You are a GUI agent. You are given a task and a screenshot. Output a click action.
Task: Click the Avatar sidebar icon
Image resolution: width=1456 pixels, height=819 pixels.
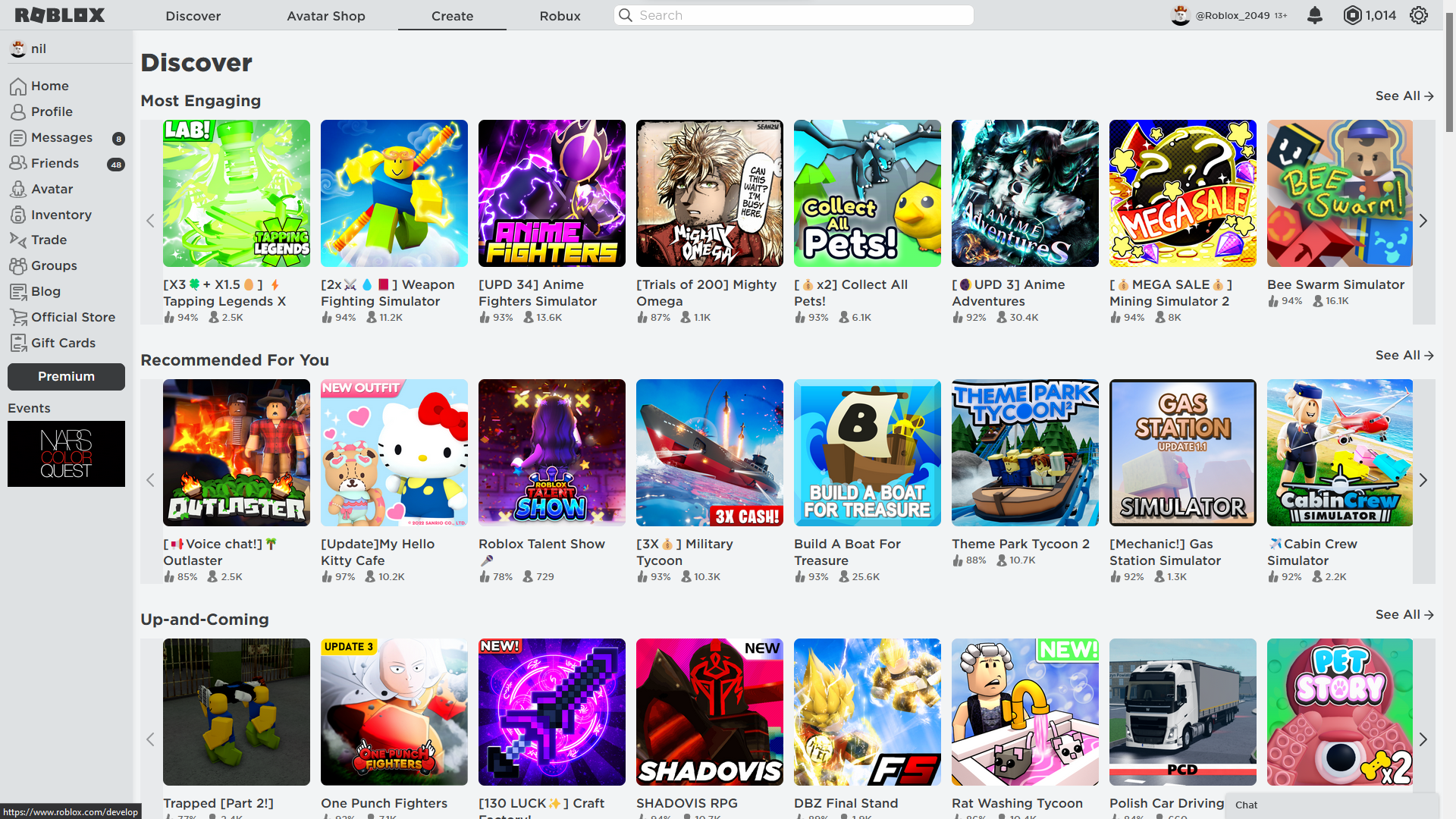18,190
